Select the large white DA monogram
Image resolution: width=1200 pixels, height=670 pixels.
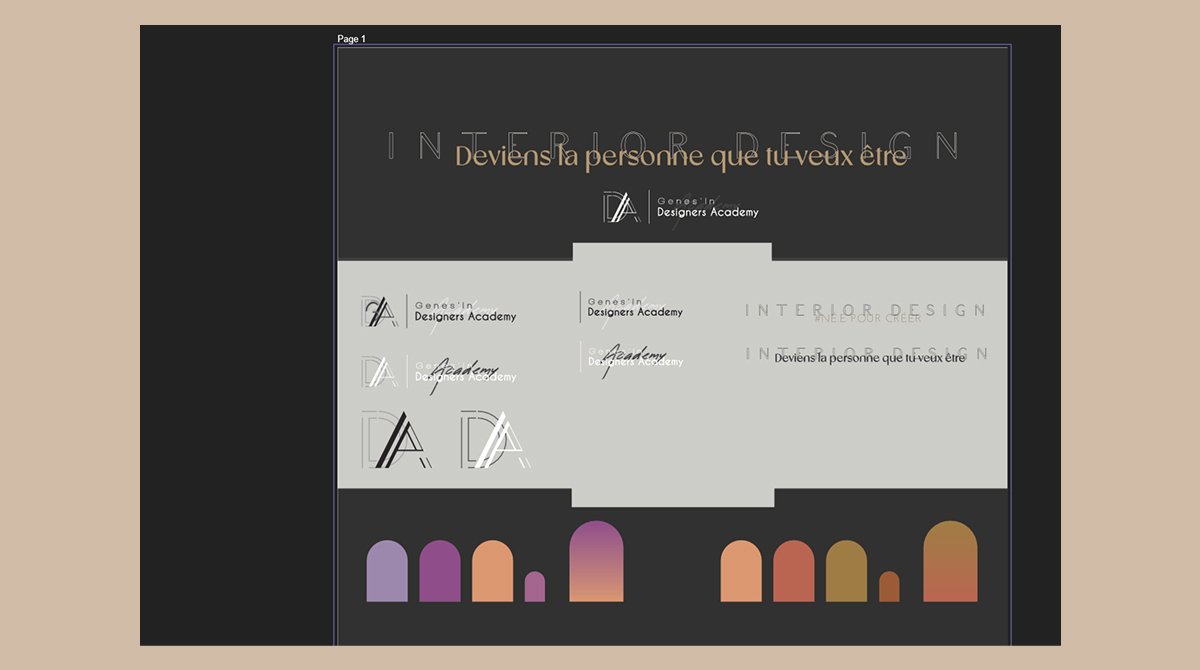pyautogui.click(x=495, y=438)
